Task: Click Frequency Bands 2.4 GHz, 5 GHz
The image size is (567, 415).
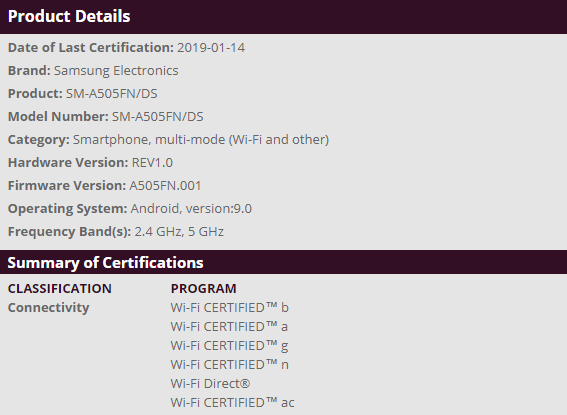Action: 179,232
